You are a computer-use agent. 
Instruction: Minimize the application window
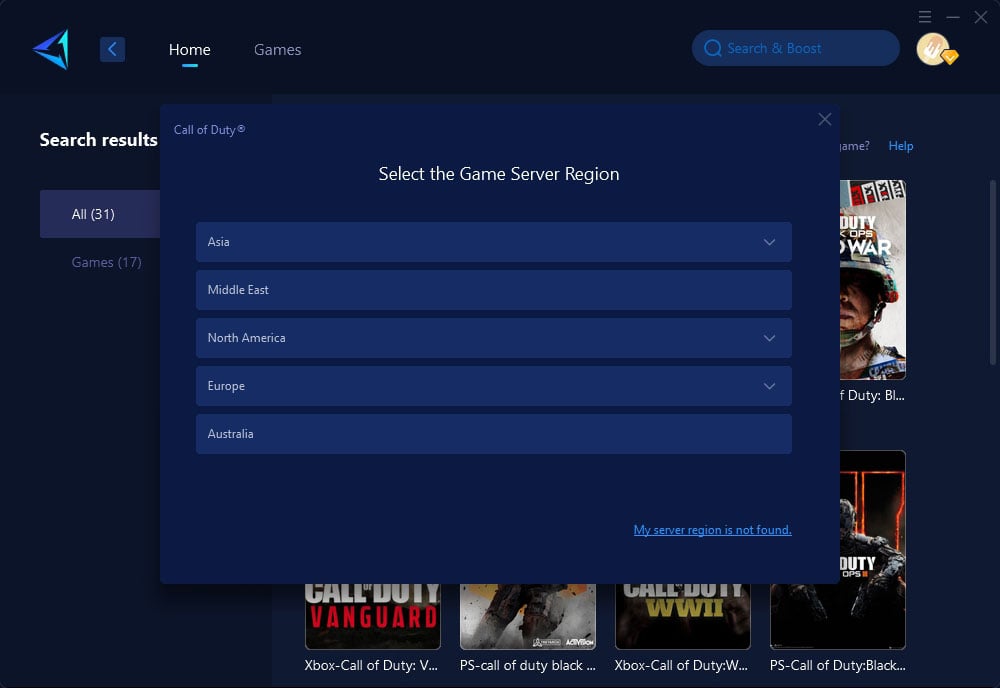coord(953,17)
